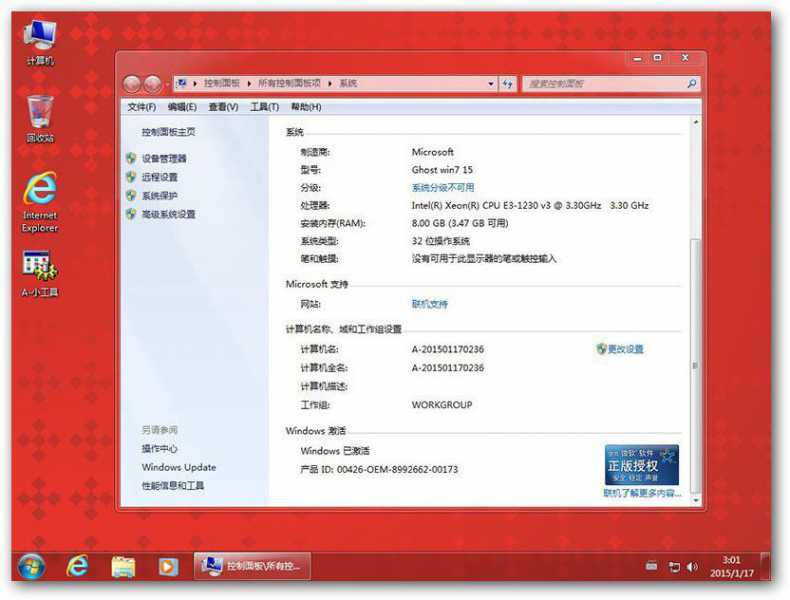Viewport: 790px width, 600px height.
Task: Open the file explorer taskbar icon
Action: pos(123,566)
